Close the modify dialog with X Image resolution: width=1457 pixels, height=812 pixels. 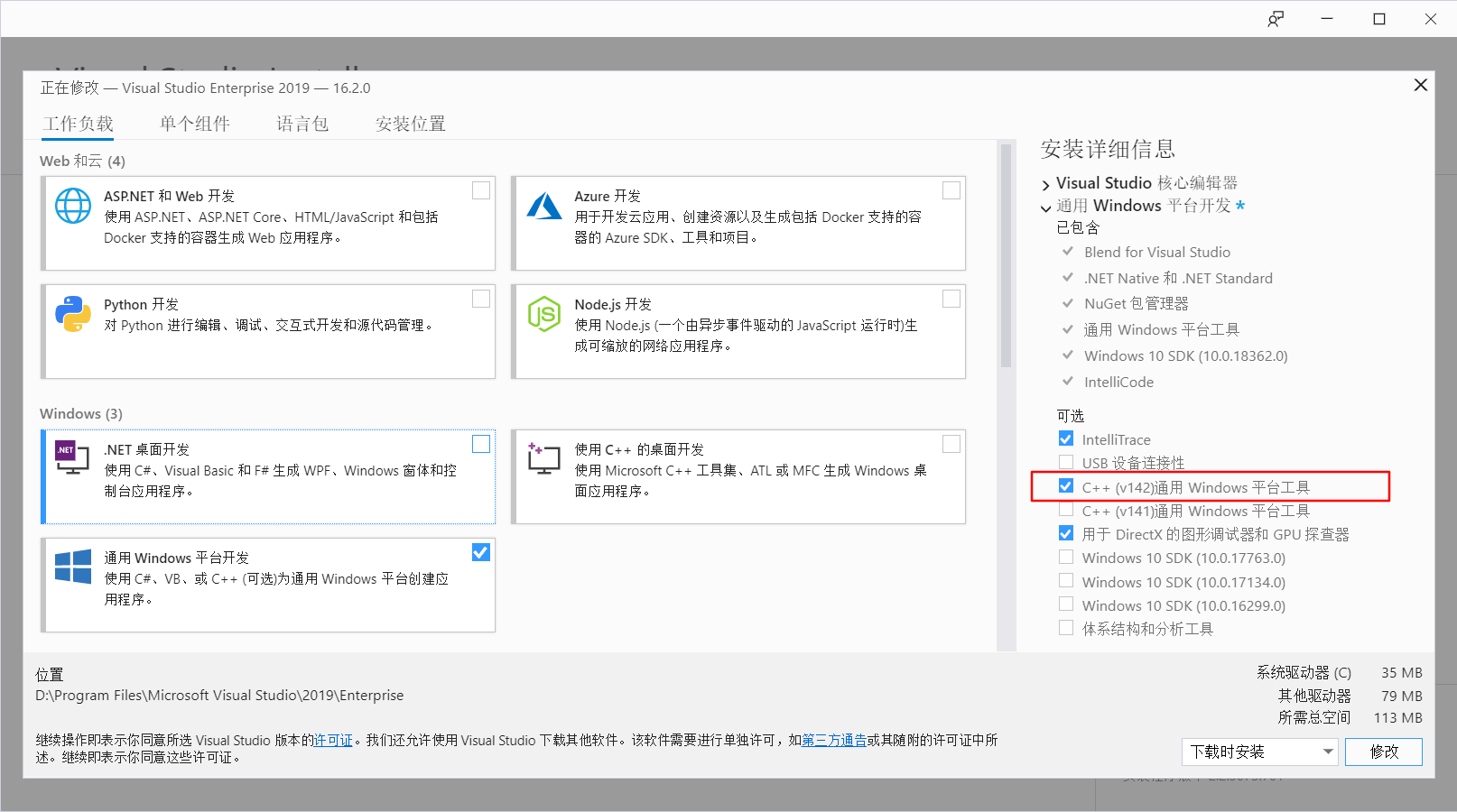1421,85
